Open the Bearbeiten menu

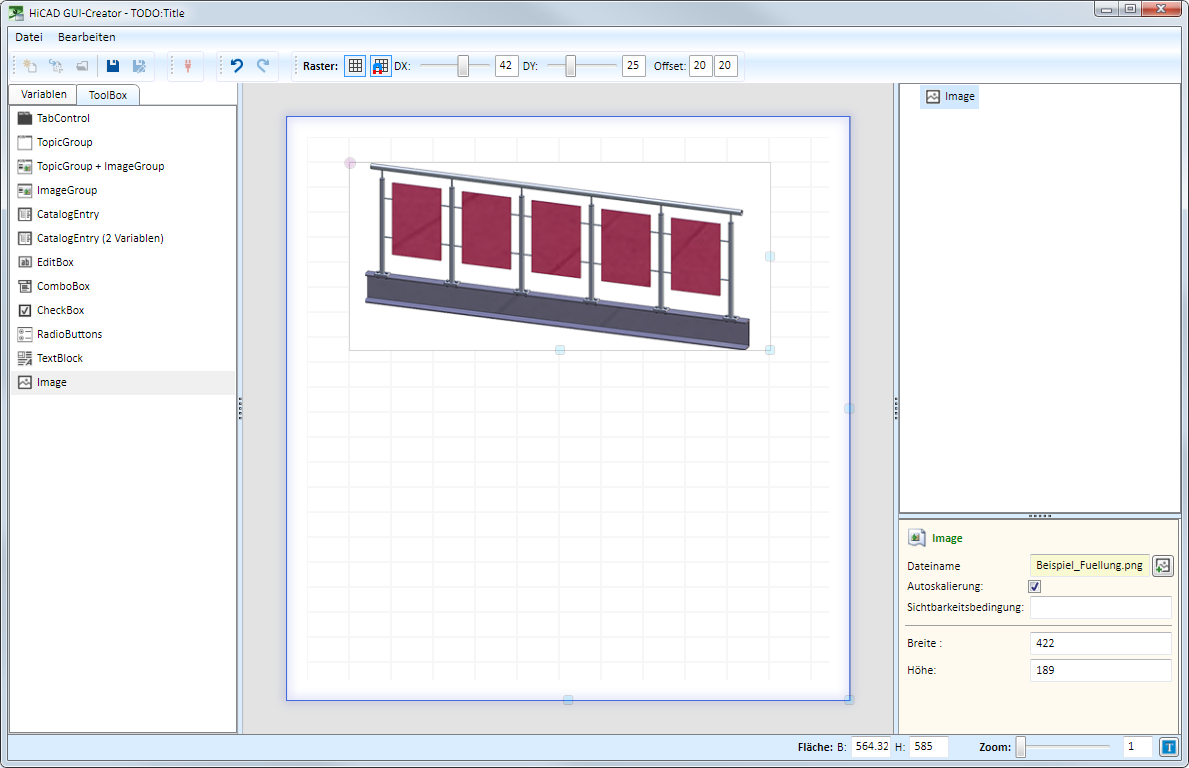click(x=86, y=37)
